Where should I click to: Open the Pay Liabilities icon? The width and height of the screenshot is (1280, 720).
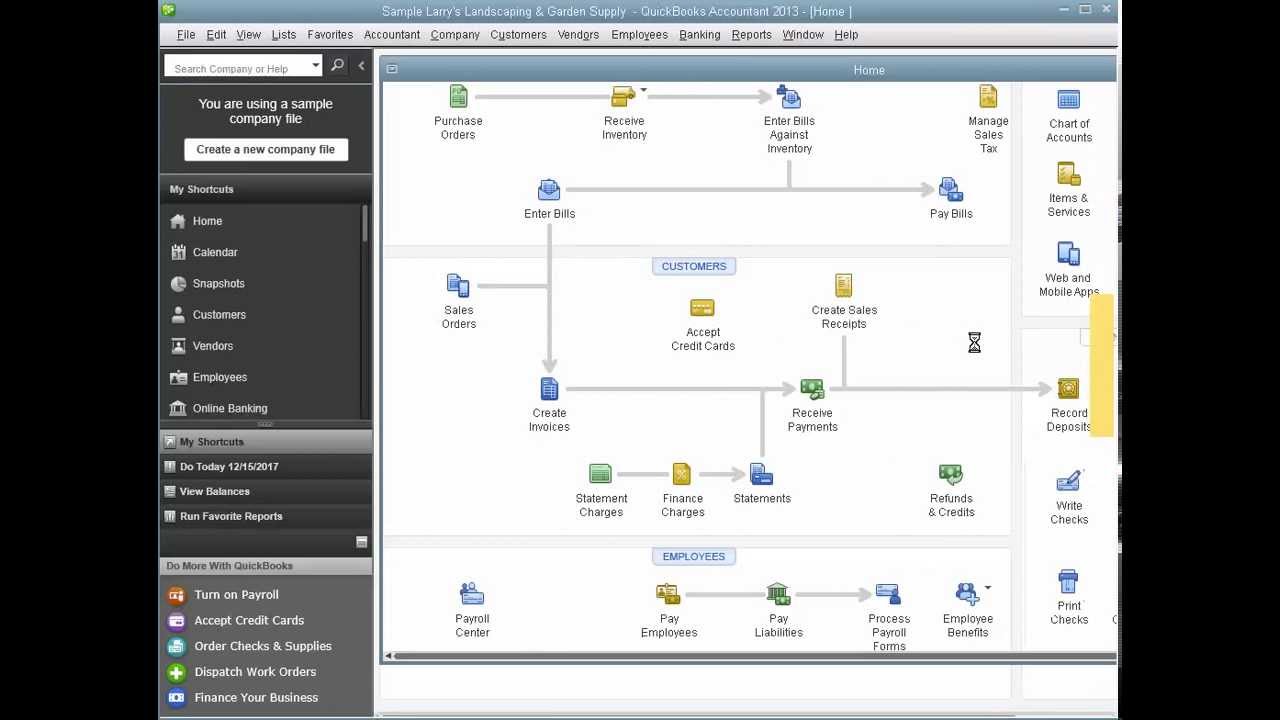tap(778, 595)
